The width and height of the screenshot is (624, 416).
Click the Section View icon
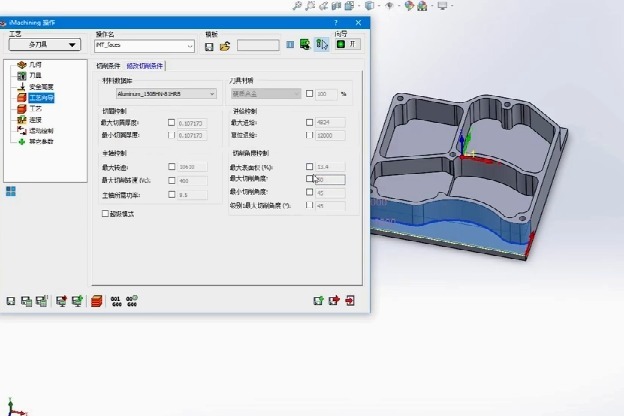point(336,6)
